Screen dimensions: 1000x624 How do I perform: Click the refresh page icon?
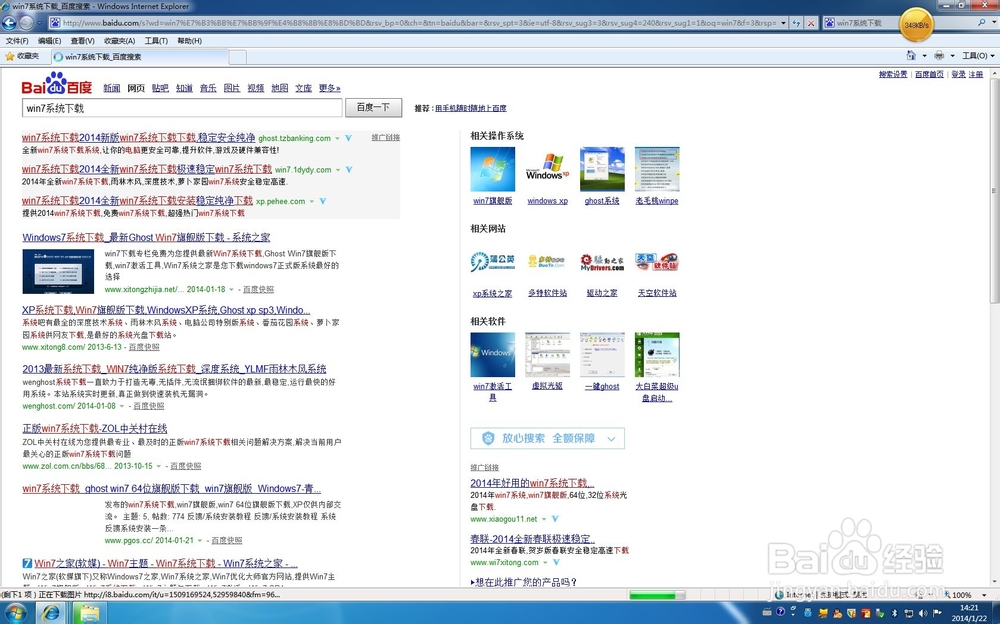pos(797,23)
